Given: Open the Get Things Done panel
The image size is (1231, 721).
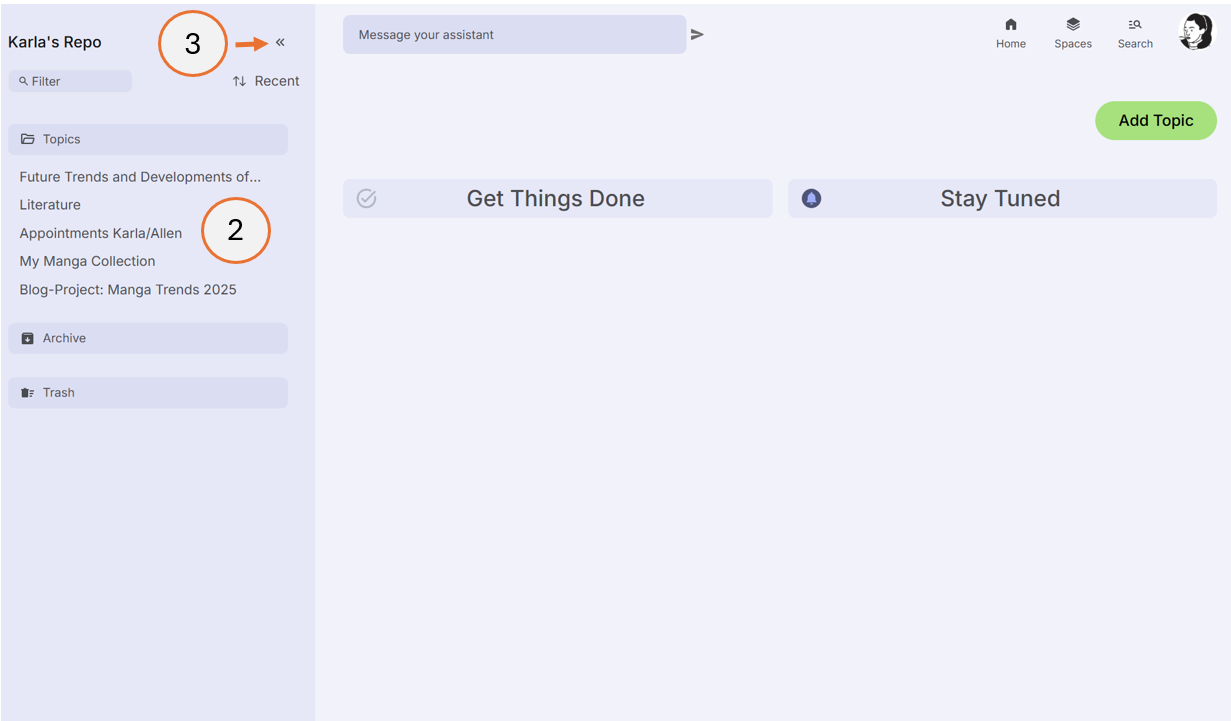Looking at the screenshot, I should coord(556,198).
